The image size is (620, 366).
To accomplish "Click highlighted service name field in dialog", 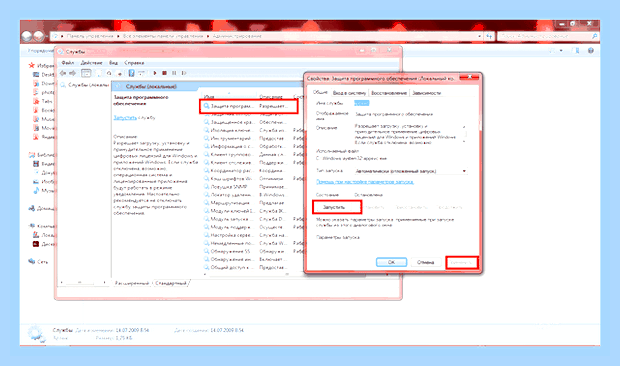I will (361, 103).
